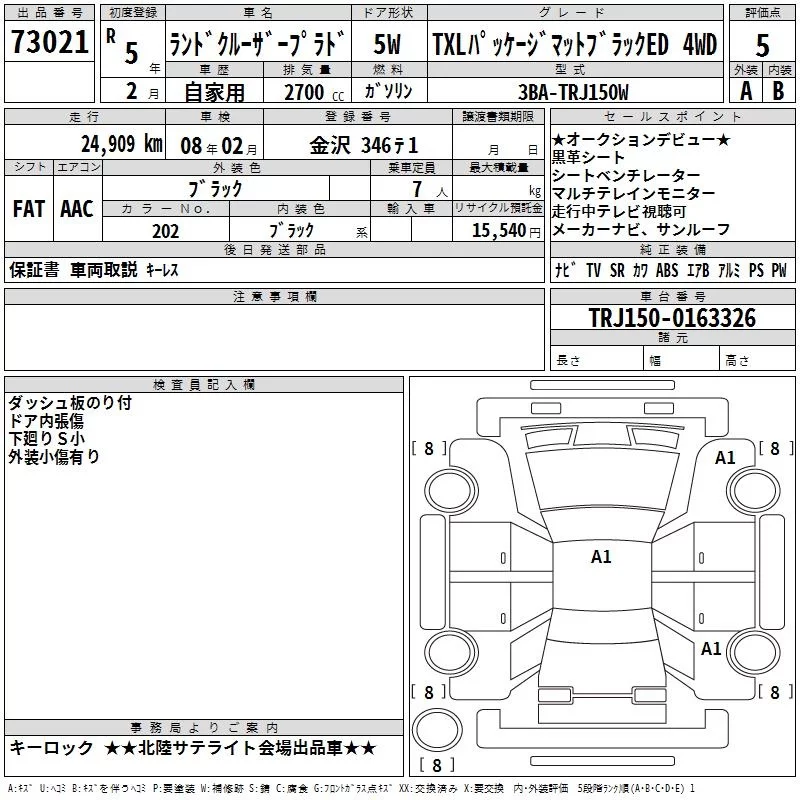
Task: Click the キーレス item
Action: click(x=162, y=270)
